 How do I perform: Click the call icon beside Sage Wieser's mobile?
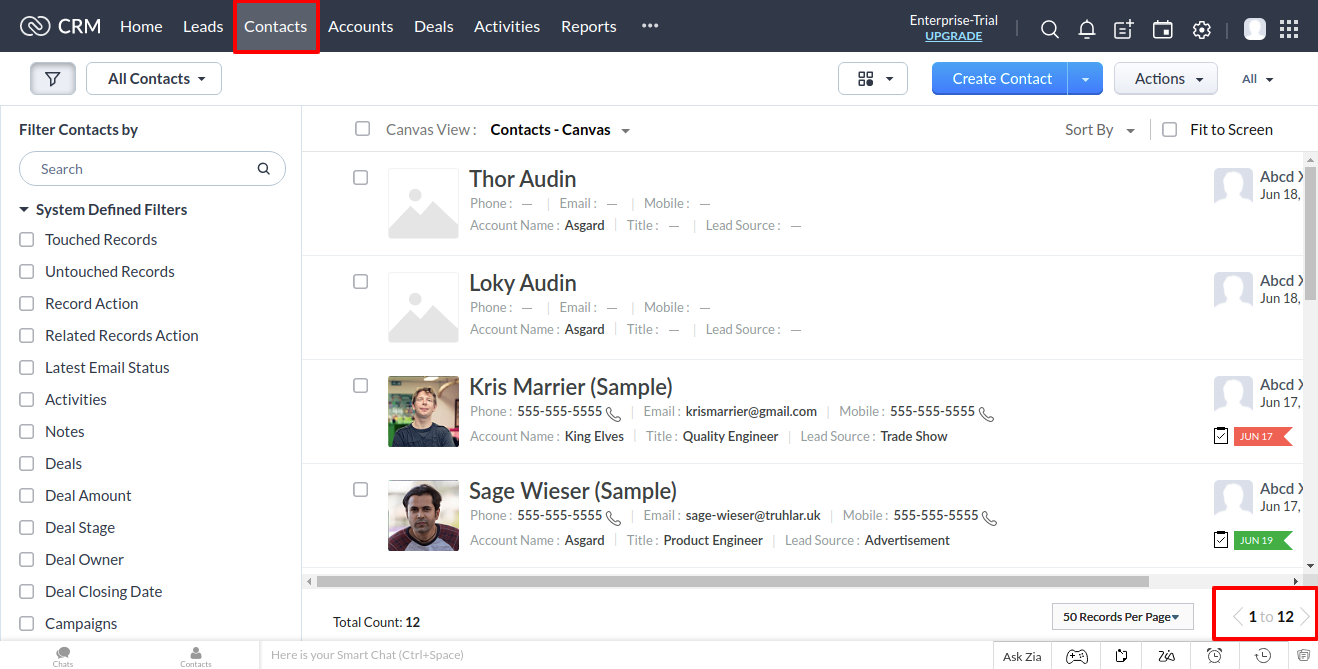click(x=989, y=517)
